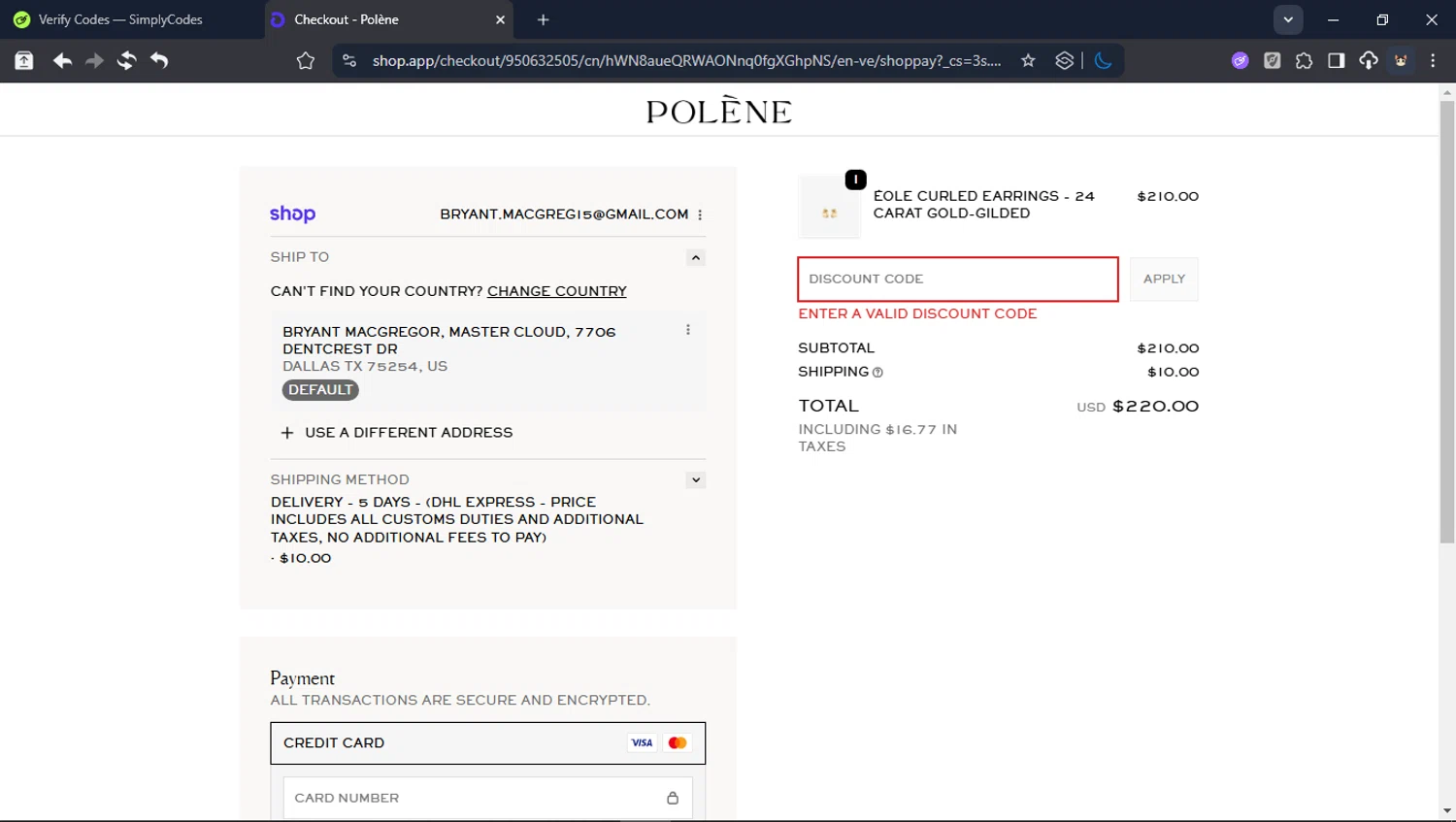Go forward to next page
Image resolution: width=1456 pixels, height=822 pixels.
(x=94, y=60)
